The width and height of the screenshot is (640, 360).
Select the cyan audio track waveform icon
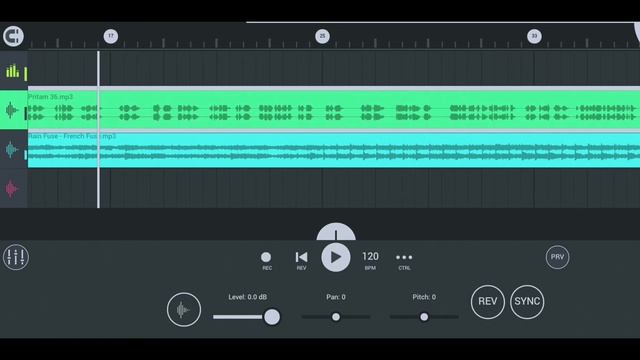(12, 150)
